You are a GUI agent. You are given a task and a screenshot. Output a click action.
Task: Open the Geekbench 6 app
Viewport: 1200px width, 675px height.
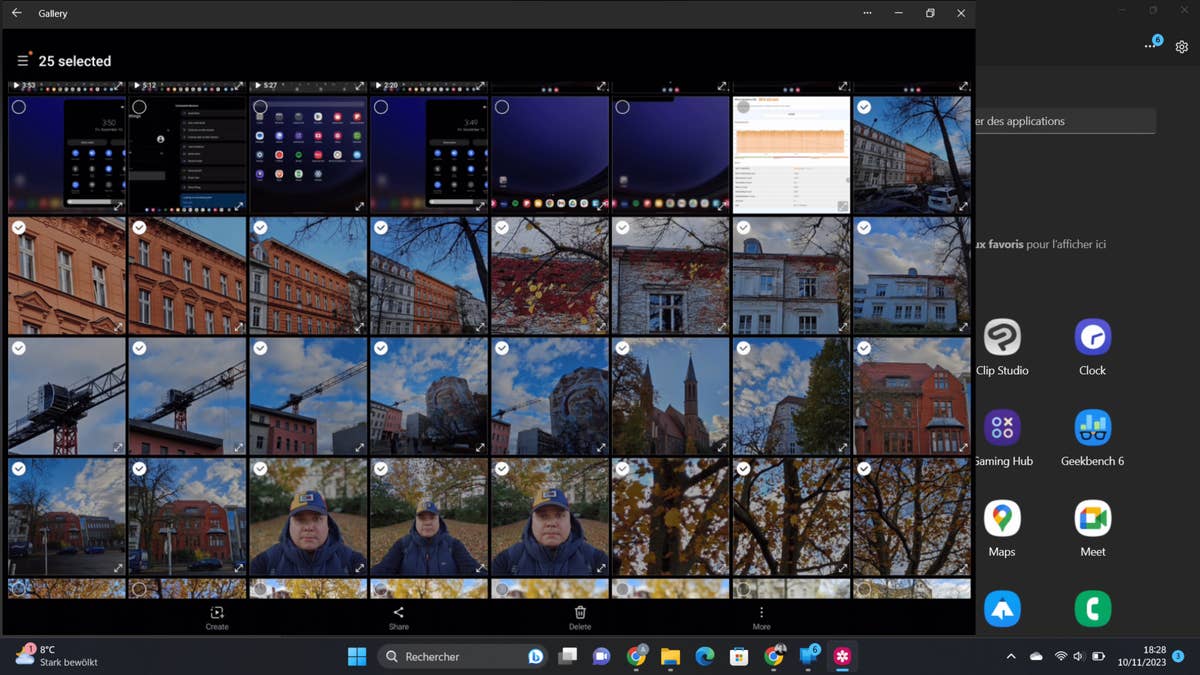[1092, 428]
